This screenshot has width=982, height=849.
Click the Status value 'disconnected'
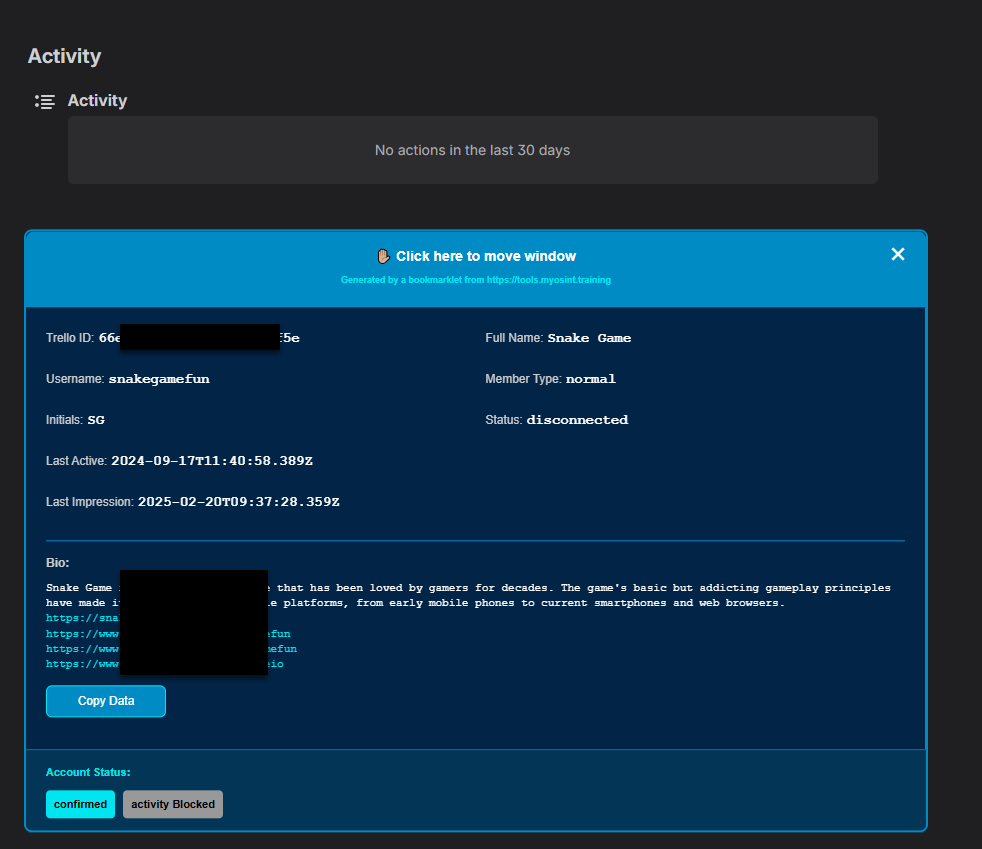[x=577, y=420]
